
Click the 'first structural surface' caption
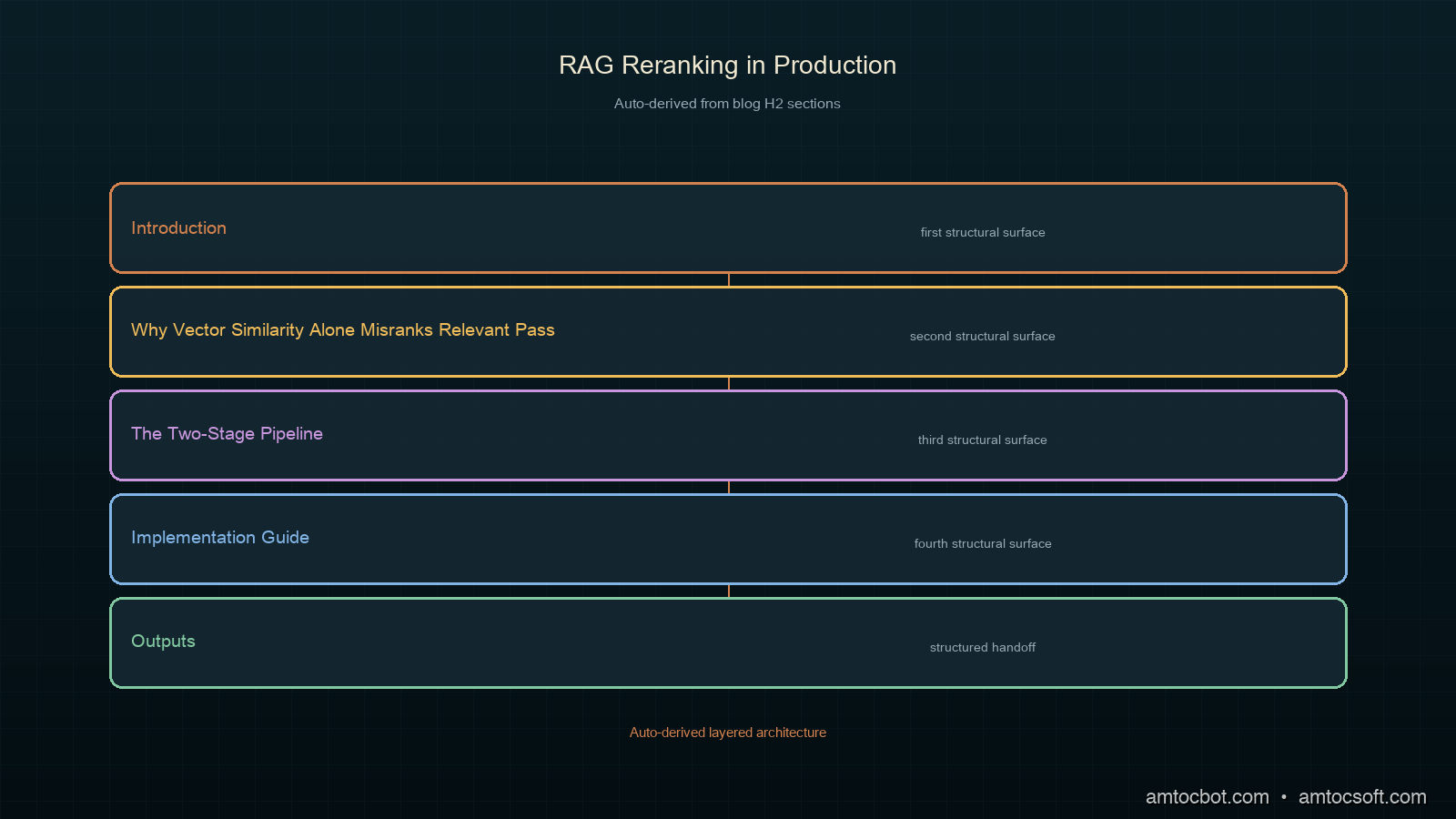tap(983, 233)
